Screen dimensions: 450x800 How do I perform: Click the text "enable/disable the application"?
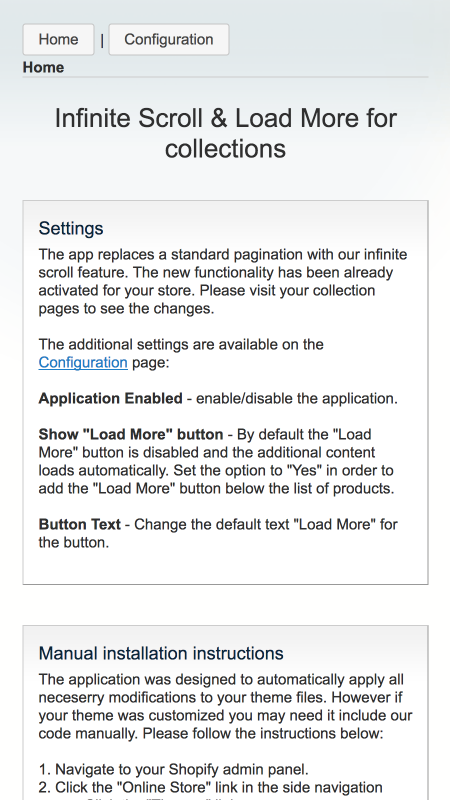point(296,398)
